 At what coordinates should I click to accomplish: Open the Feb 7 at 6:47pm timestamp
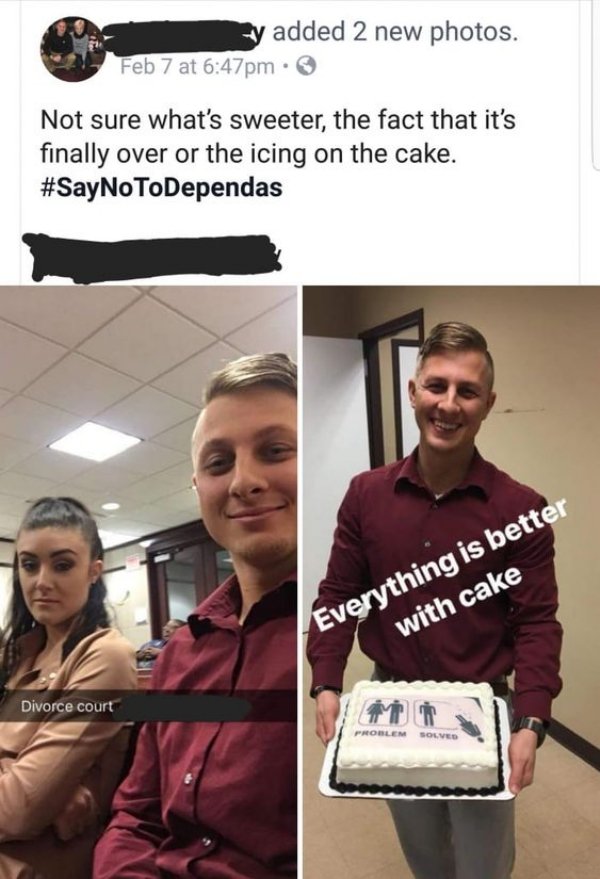(x=197, y=67)
